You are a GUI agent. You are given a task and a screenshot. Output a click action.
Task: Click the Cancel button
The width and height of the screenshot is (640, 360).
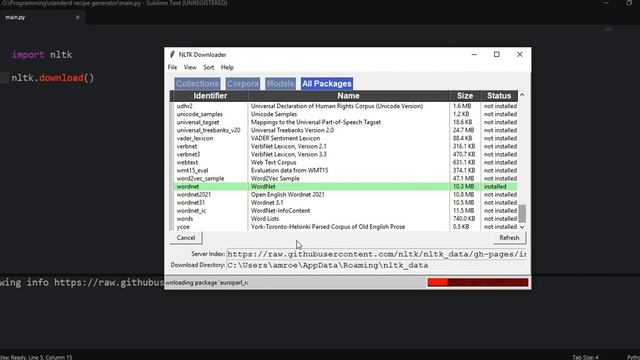click(186, 238)
